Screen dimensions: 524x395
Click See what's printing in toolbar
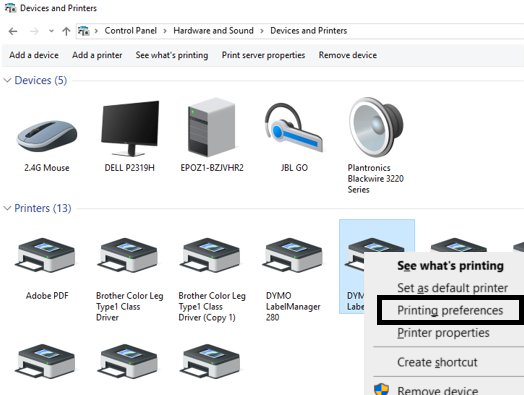[x=172, y=55]
